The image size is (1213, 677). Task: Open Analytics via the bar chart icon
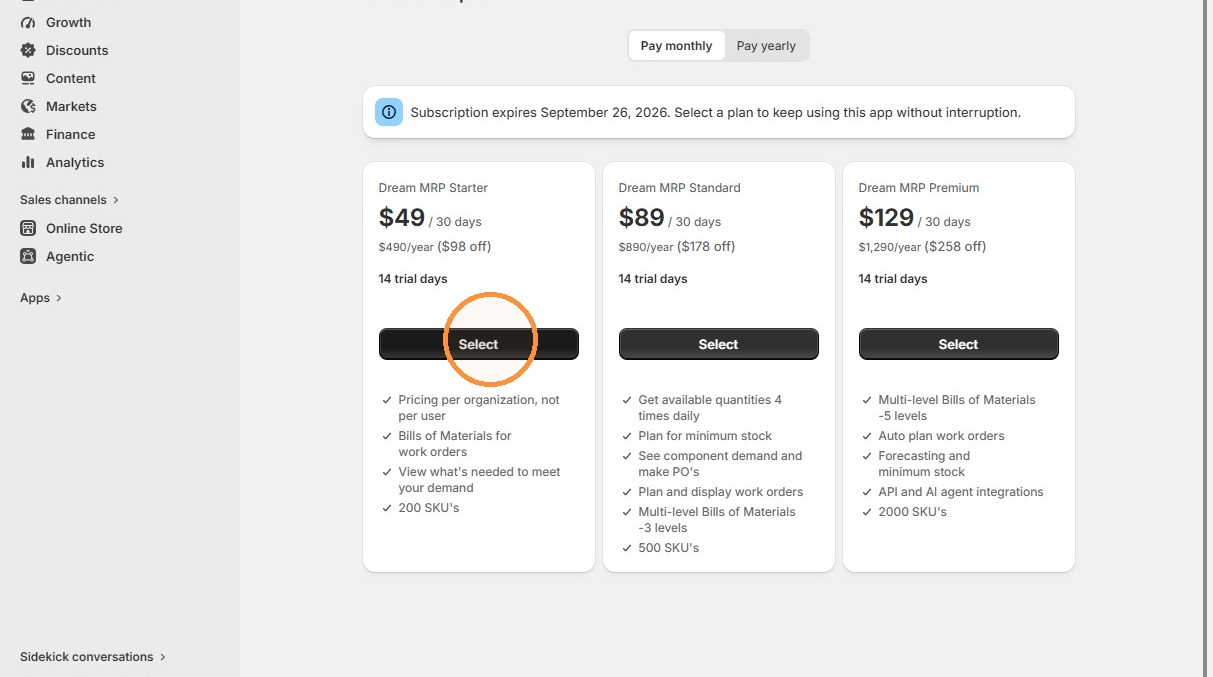28,162
